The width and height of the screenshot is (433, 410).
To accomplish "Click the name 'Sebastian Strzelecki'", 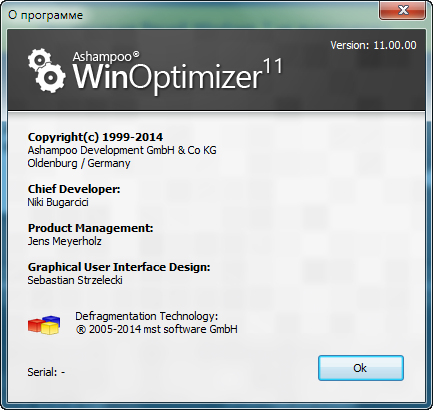I will coord(75,280).
